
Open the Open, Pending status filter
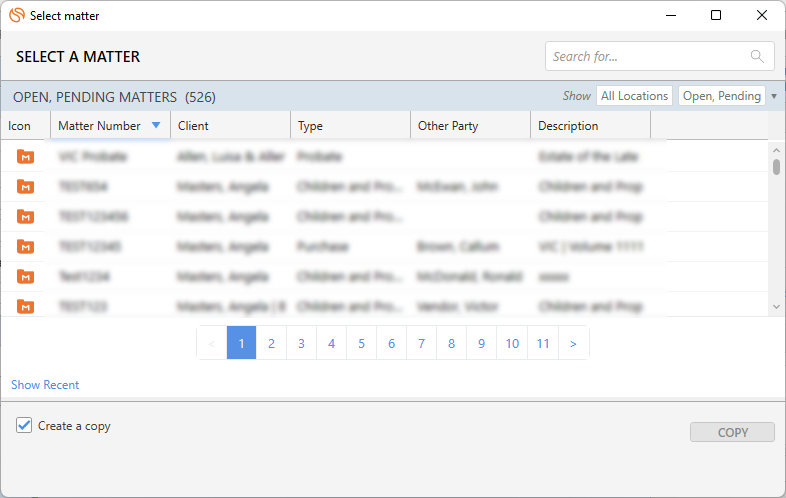(721, 96)
